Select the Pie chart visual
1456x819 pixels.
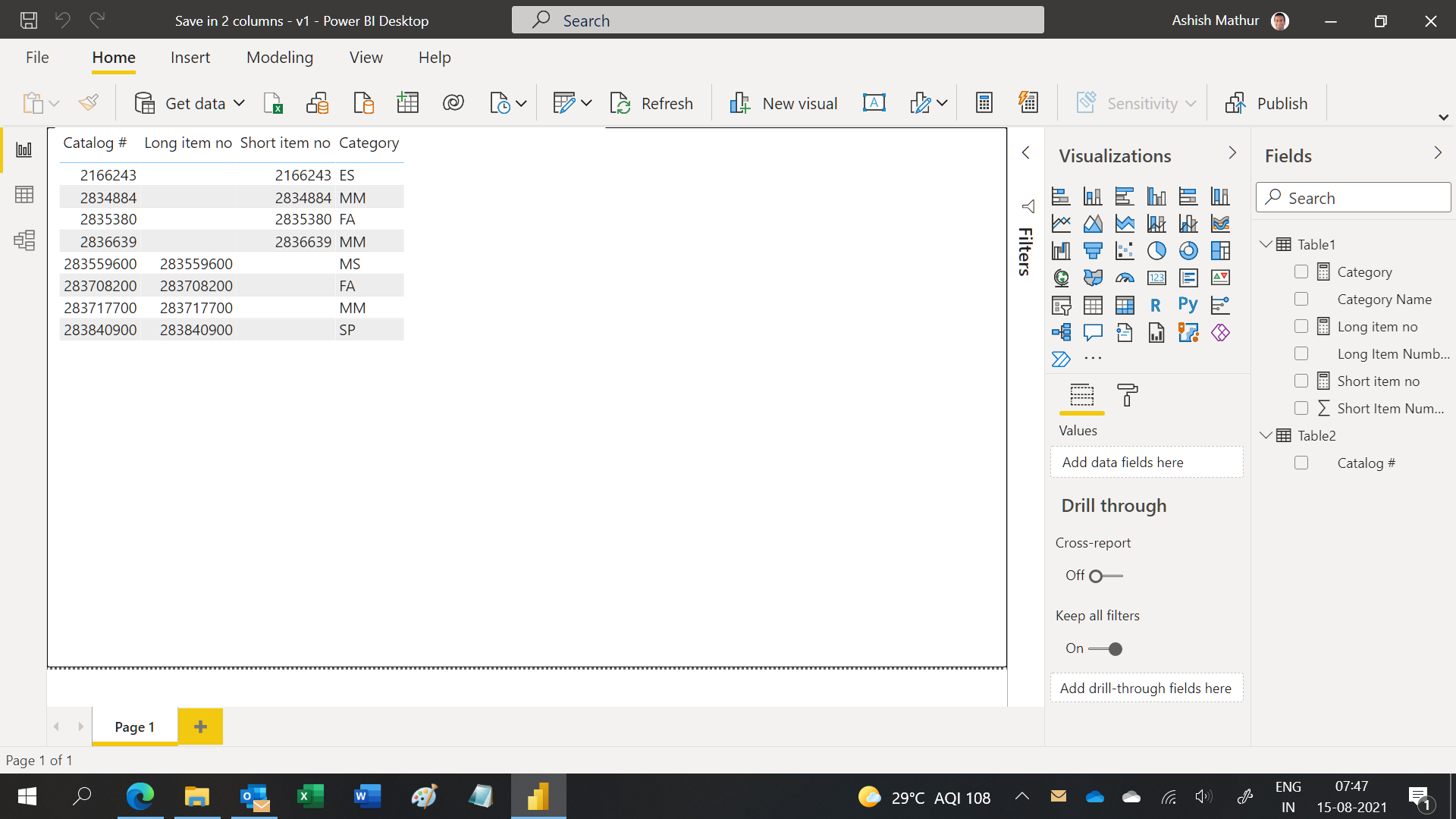[1156, 251]
